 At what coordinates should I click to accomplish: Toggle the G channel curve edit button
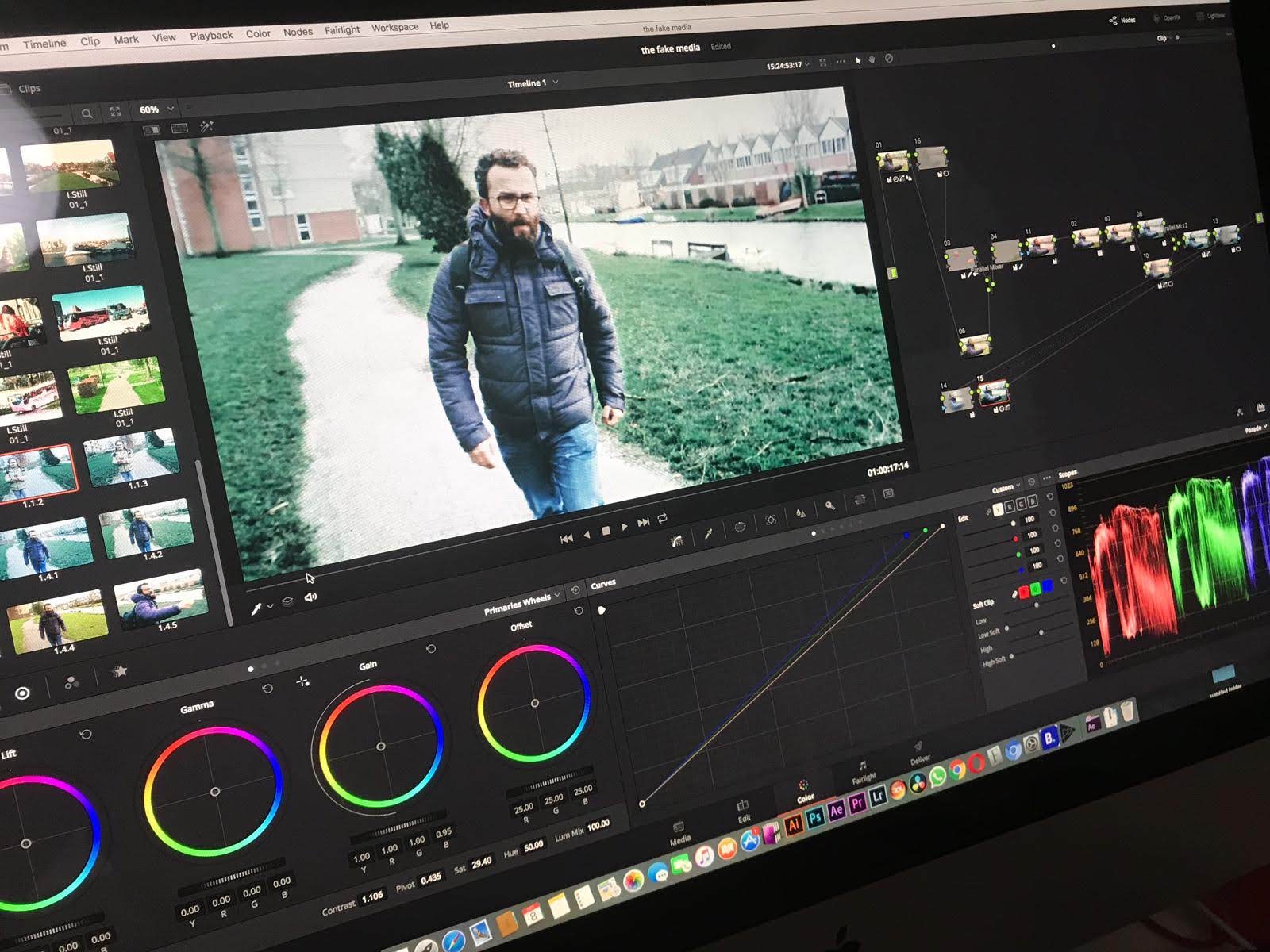click(x=1021, y=504)
